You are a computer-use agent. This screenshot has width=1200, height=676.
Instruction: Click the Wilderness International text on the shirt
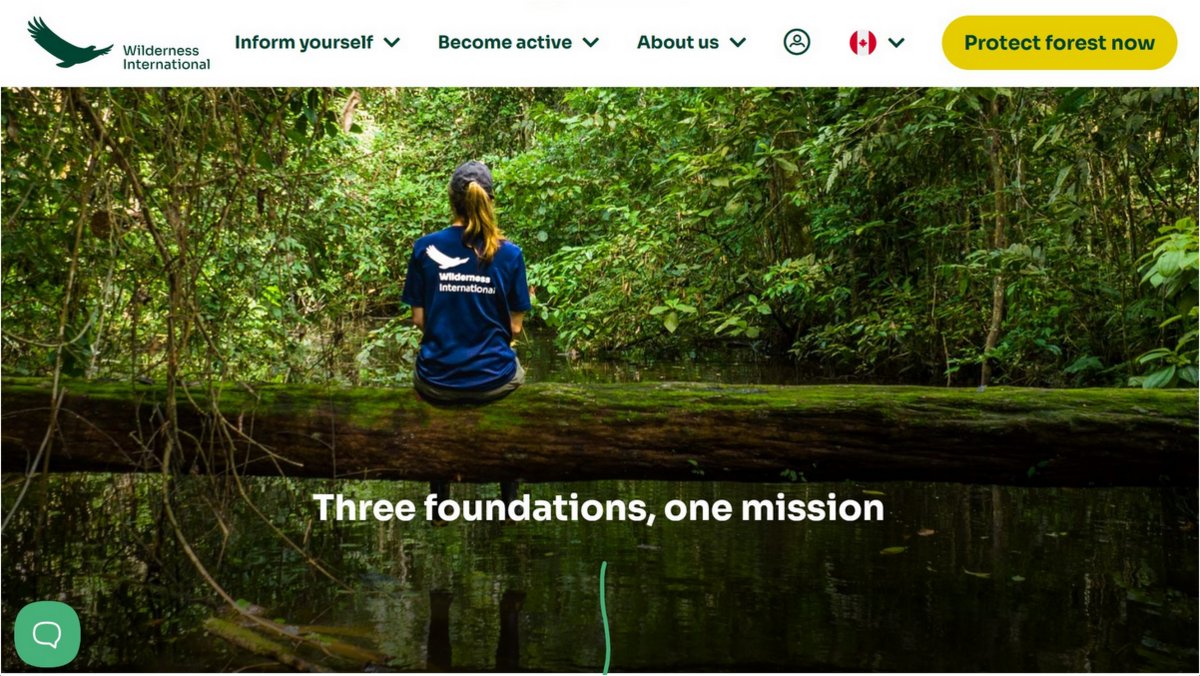[x=466, y=282]
